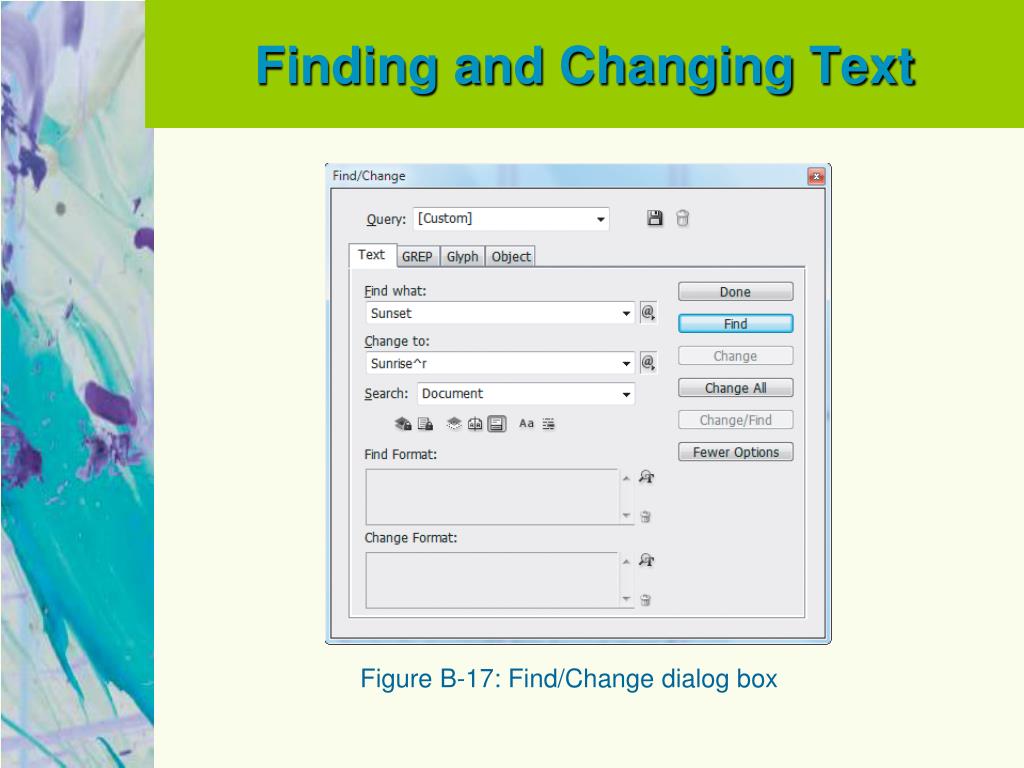The width and height of the screenshot is (1024, 768).
Task: Toggle Whole Word option
Action: (549, 424)
